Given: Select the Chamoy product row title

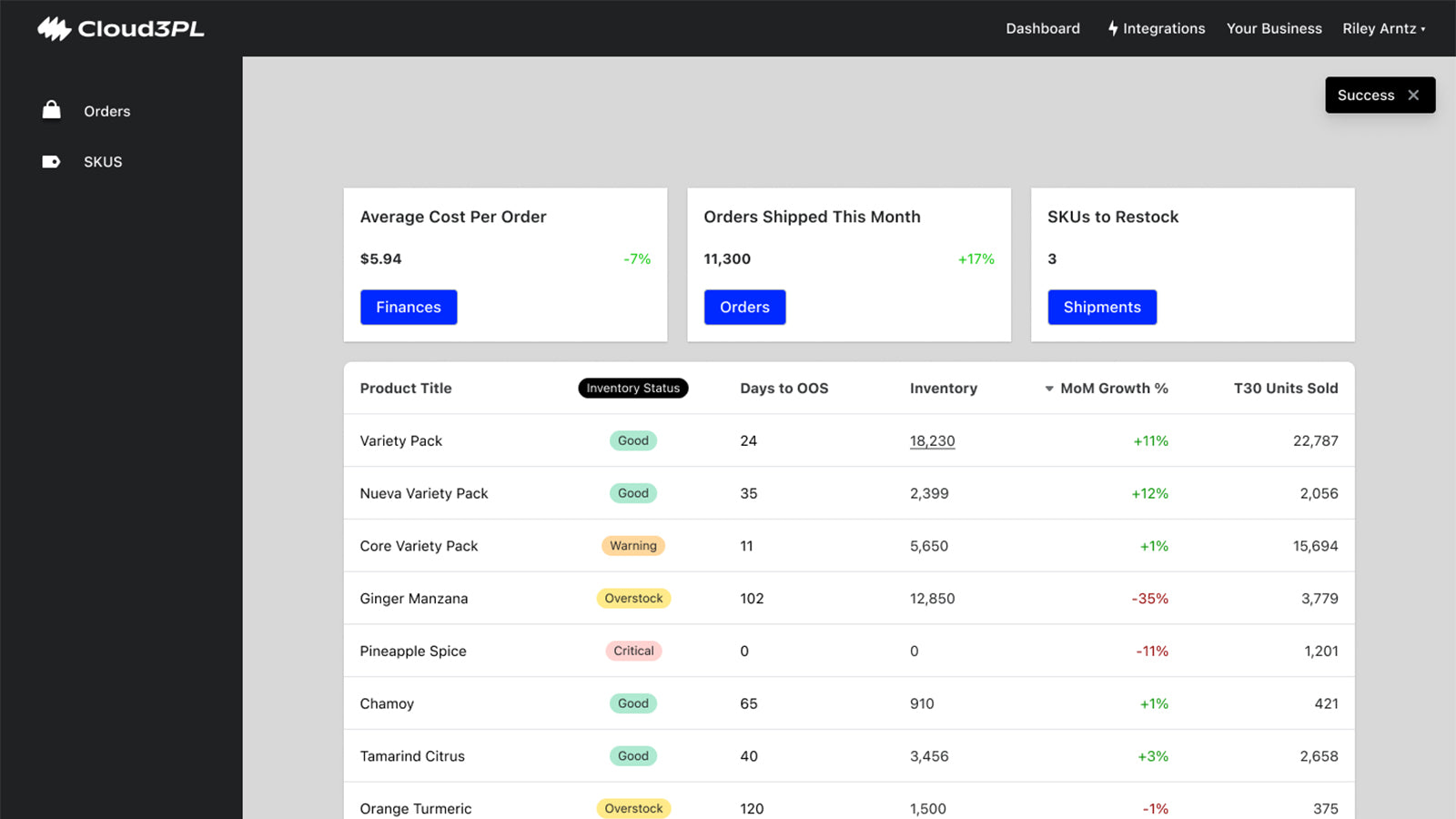Looking at the screenshot, I should pos(387,704).
